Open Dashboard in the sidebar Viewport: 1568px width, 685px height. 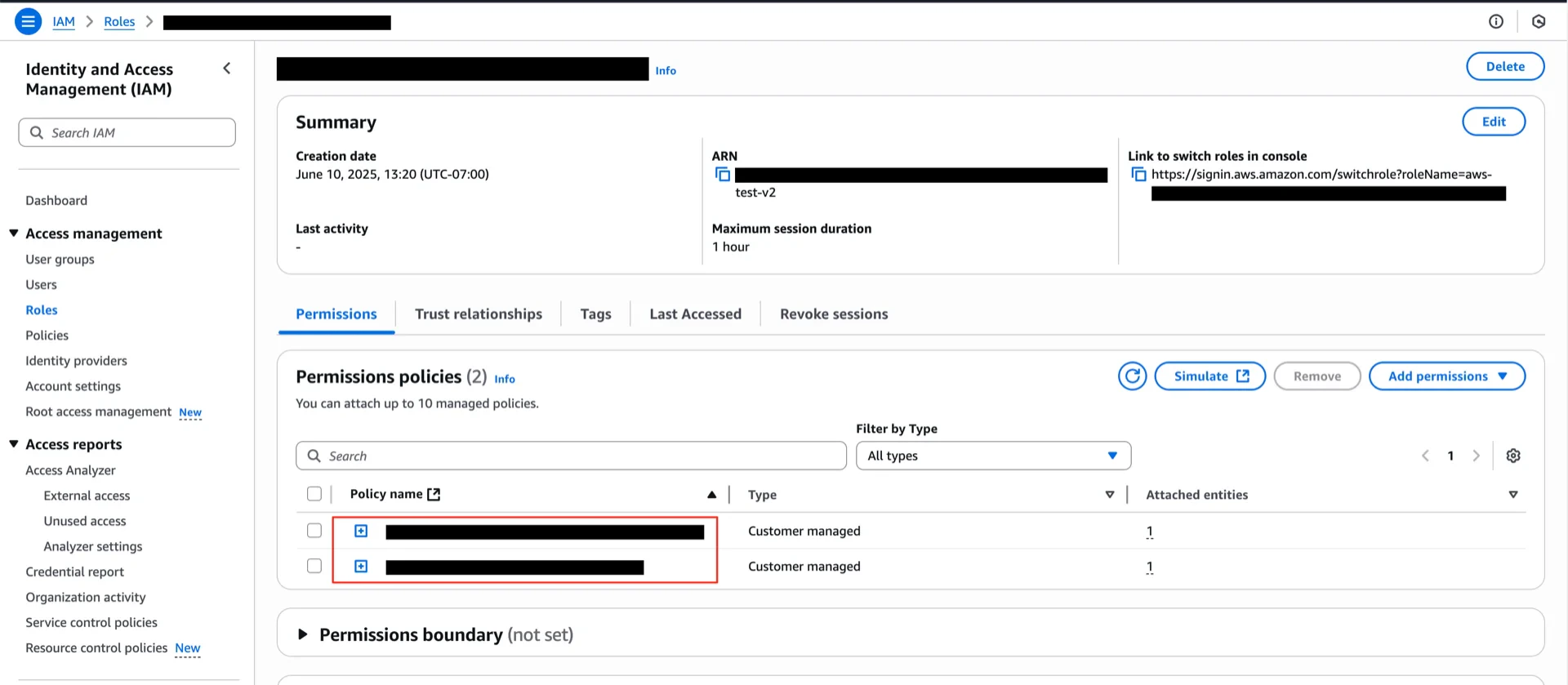pyautogui.click(x=56, y=201)
